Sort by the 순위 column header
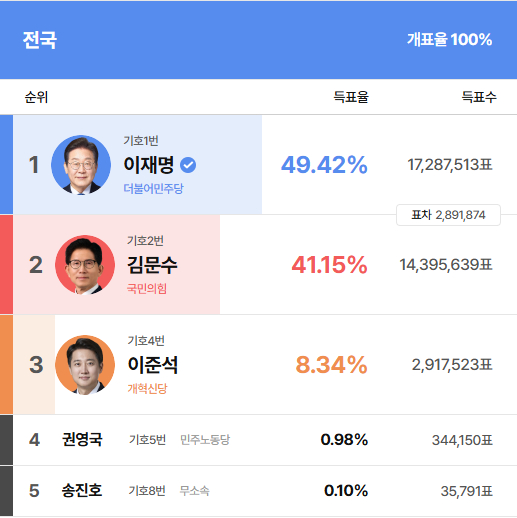 click(x=36, y=97)
